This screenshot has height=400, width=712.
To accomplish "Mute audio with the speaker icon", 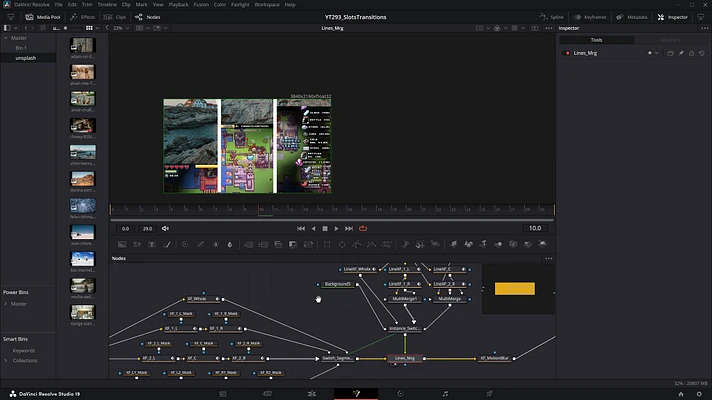I will 165,228.
